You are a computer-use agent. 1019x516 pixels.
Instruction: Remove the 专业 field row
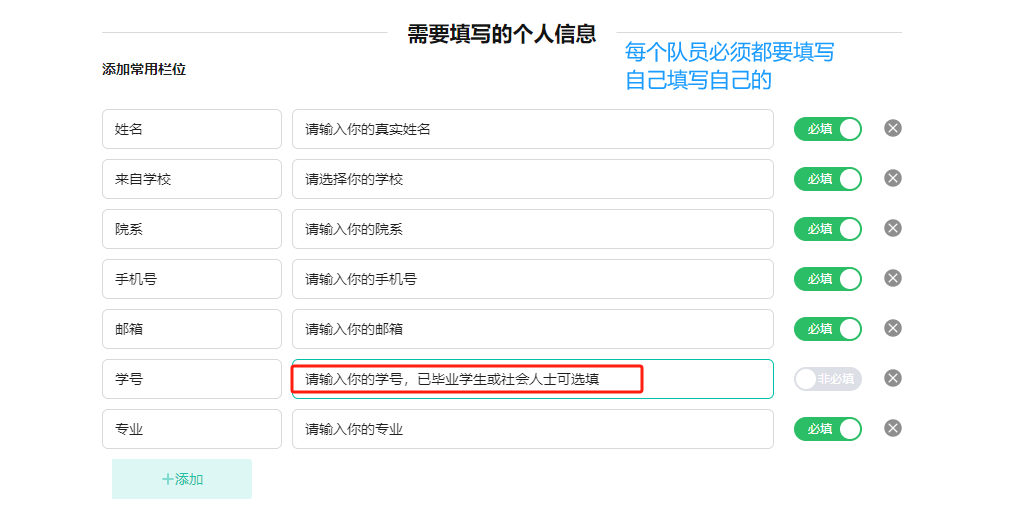(893, 428)
